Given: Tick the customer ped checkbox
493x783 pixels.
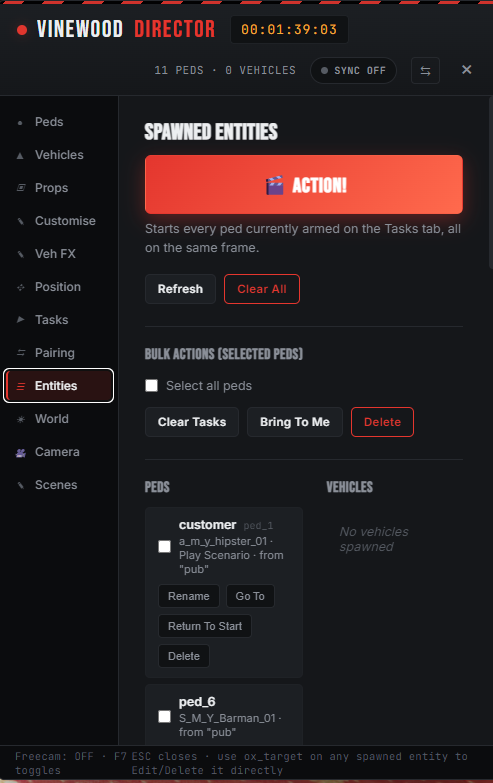Looking at the screenshot, I should [x=164, y=547].
